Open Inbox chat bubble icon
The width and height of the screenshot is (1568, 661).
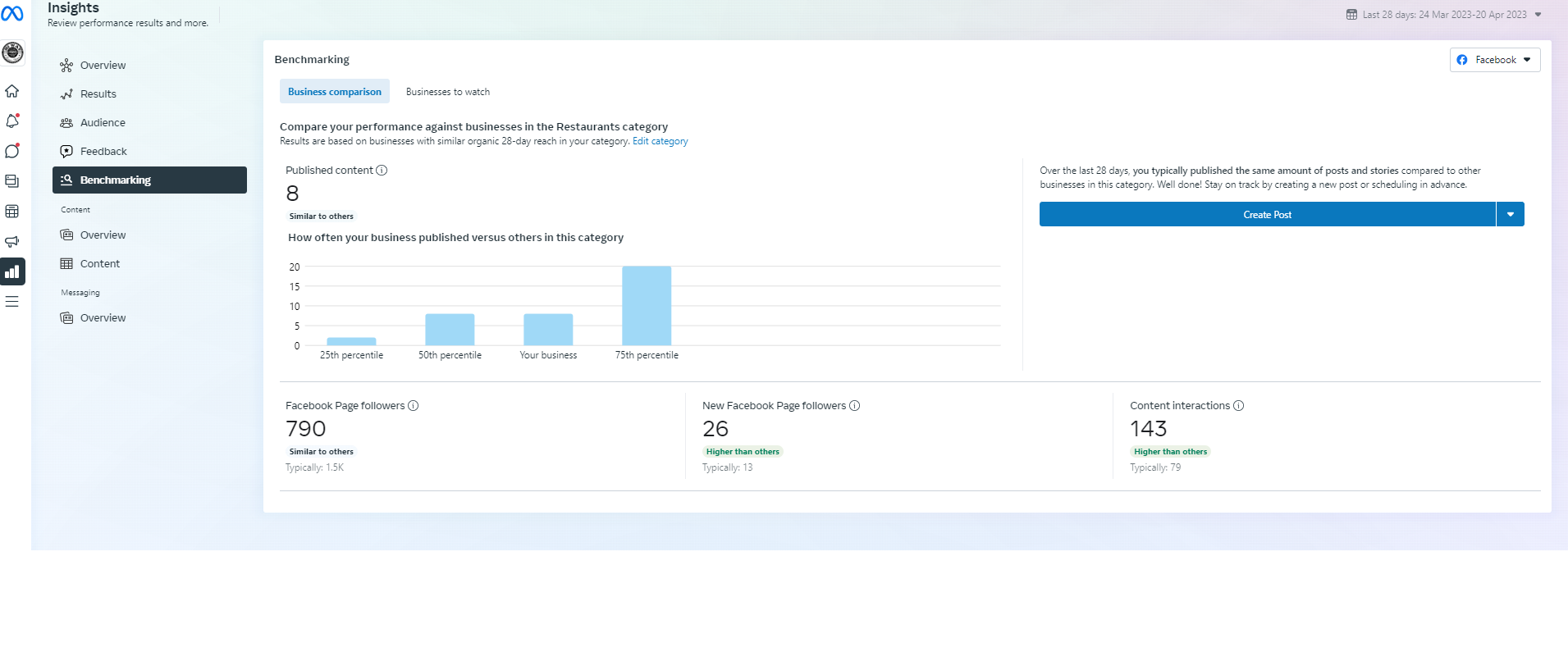click(12, 151)
